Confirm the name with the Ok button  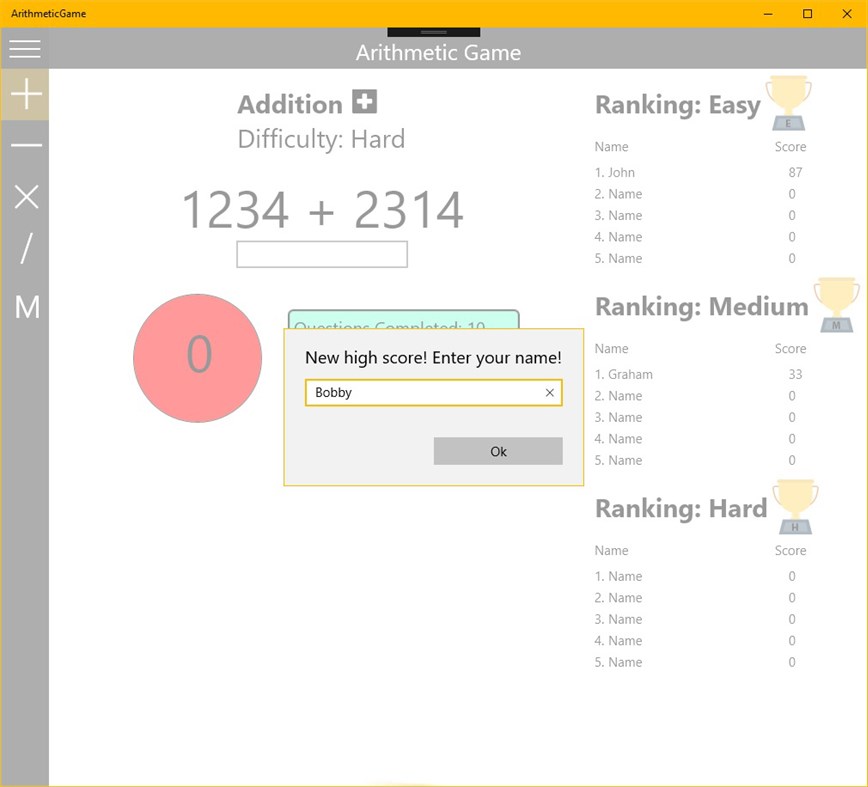click(x=498, y=451)
